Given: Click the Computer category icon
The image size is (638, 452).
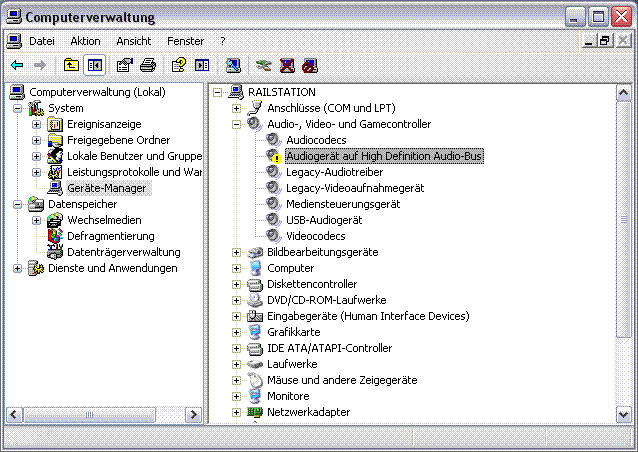Looking at the screenshot, I should pos(255,269).
